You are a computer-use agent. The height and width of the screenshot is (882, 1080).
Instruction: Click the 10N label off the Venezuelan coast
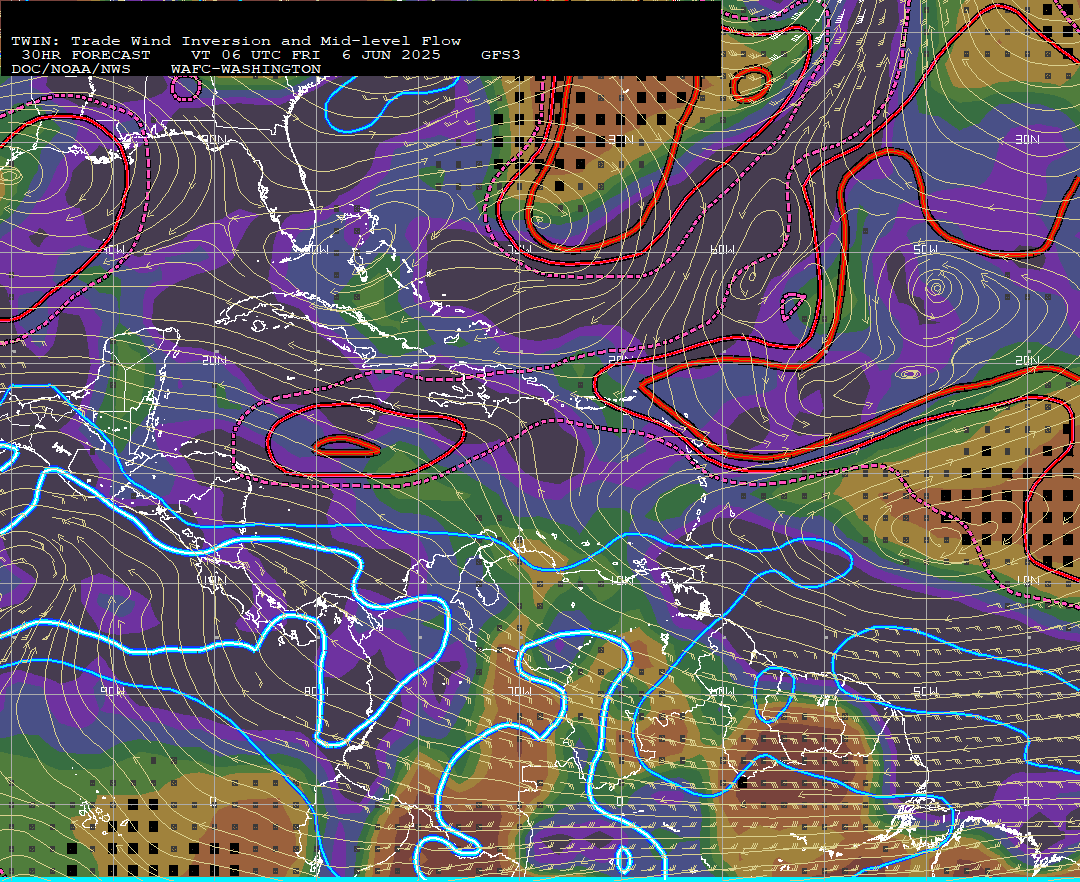click(621, 580)
